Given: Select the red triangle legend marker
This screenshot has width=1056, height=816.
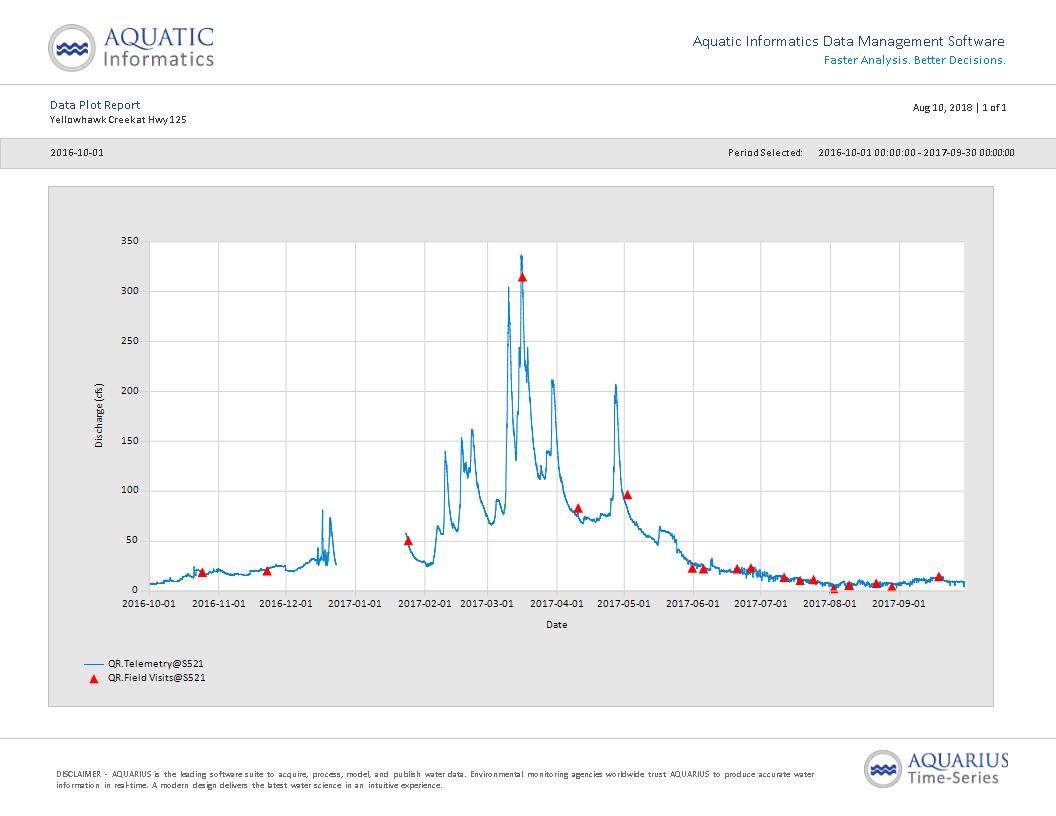Looking at the screenshot, I should pyautogui.click(x=94, y=679).
